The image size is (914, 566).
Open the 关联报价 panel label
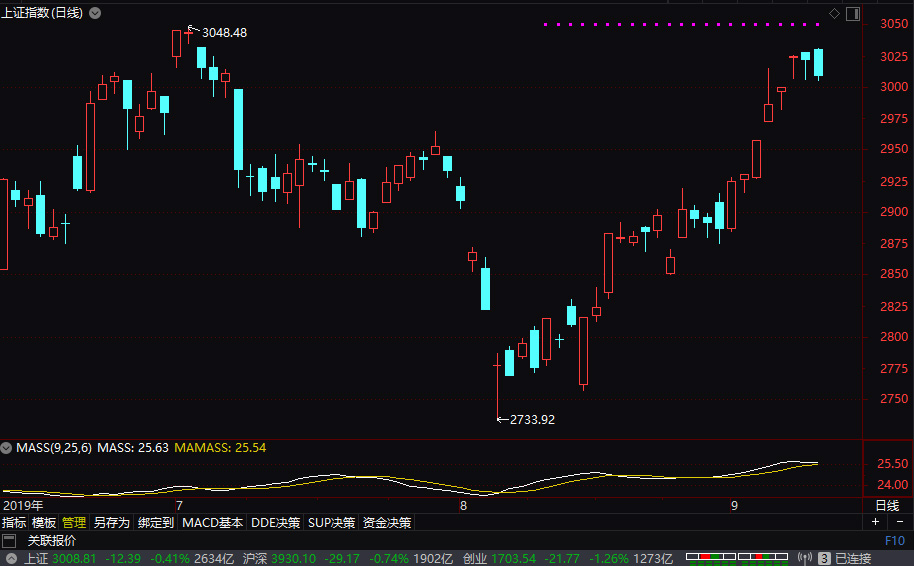[x=52, y=540]
